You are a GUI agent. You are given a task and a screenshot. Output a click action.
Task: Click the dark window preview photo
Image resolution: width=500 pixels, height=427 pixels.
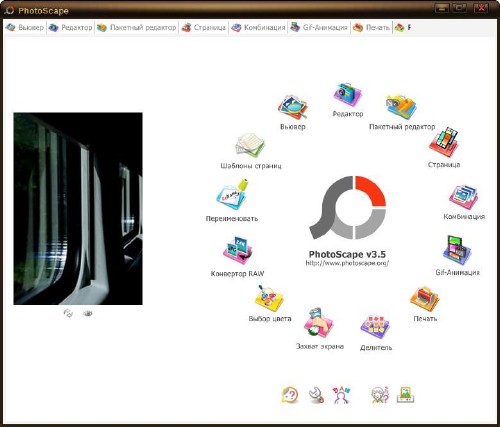78,209
